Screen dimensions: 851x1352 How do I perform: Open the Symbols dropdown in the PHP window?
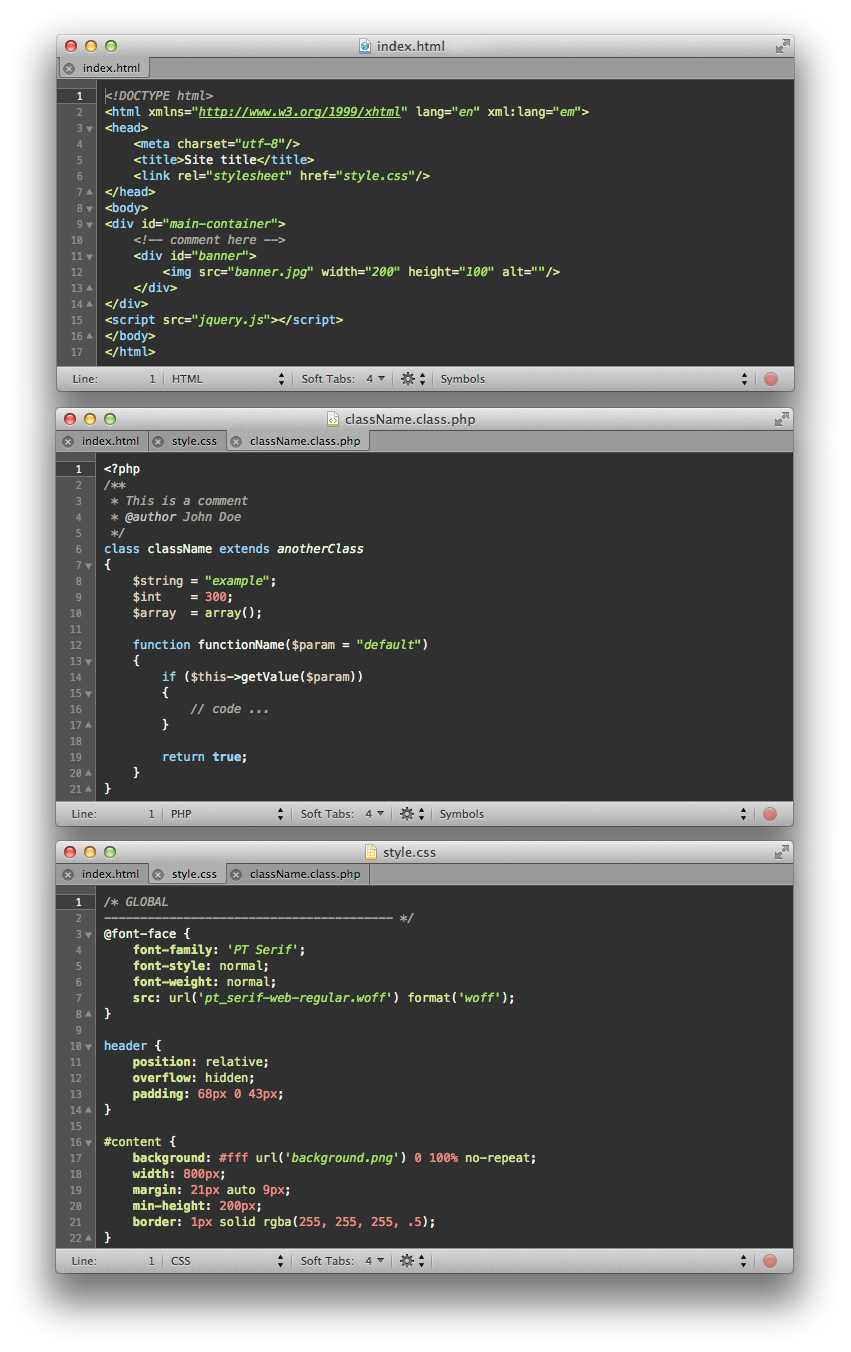593,814
